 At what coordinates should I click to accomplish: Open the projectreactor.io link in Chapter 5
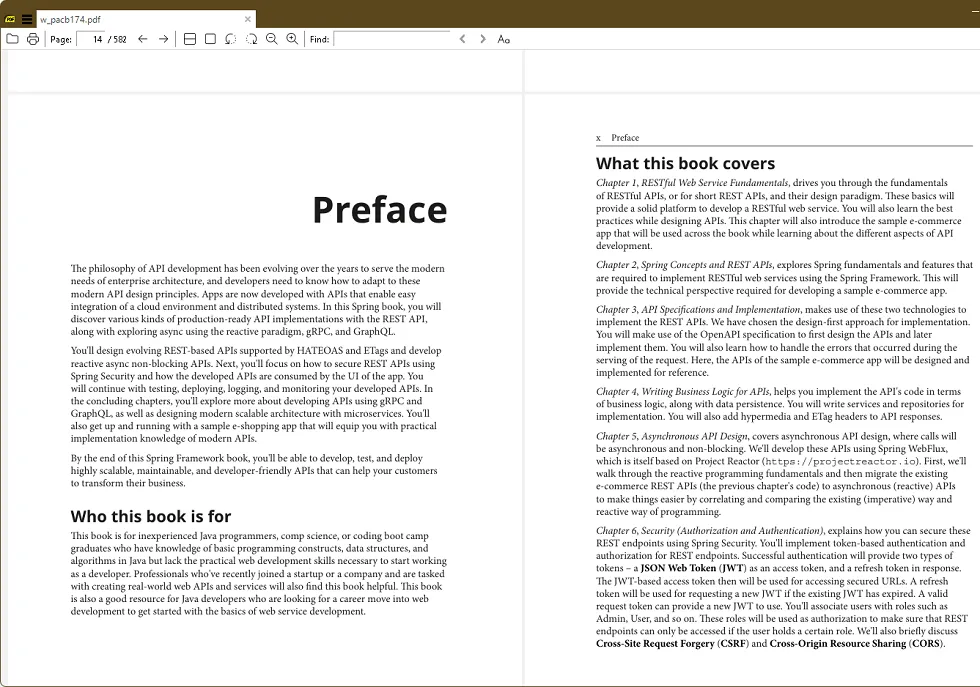coord(842,462)
